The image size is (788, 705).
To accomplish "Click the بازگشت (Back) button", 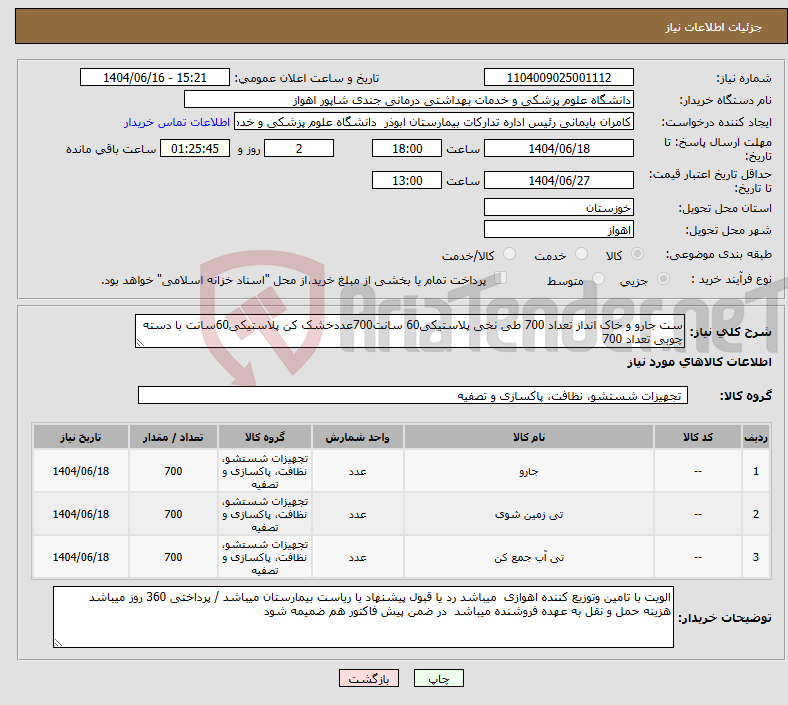I will click(370, 678).
